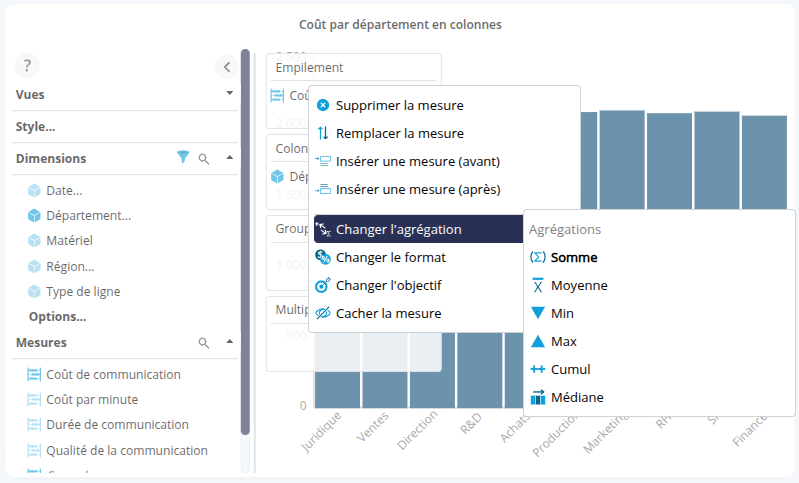799x483 pixels.
Task: Click the Dimensions filter funnel icon
Action: click(183, 158)
